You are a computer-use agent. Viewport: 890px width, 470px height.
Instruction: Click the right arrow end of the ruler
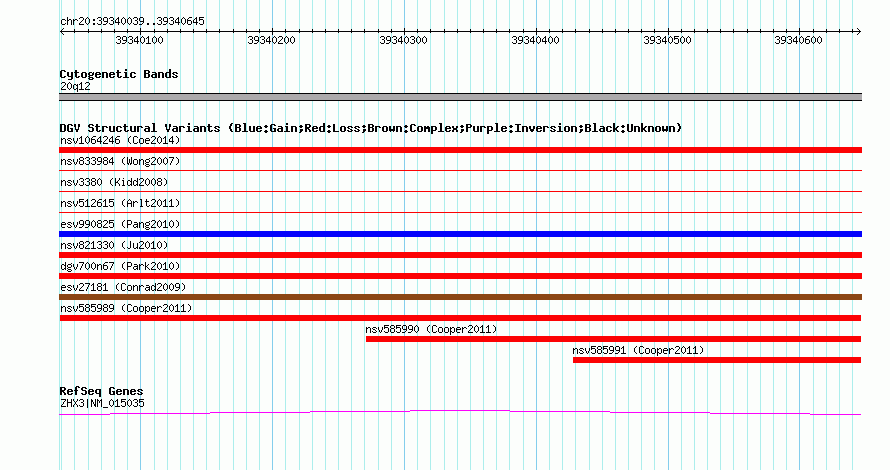point(859,32)
